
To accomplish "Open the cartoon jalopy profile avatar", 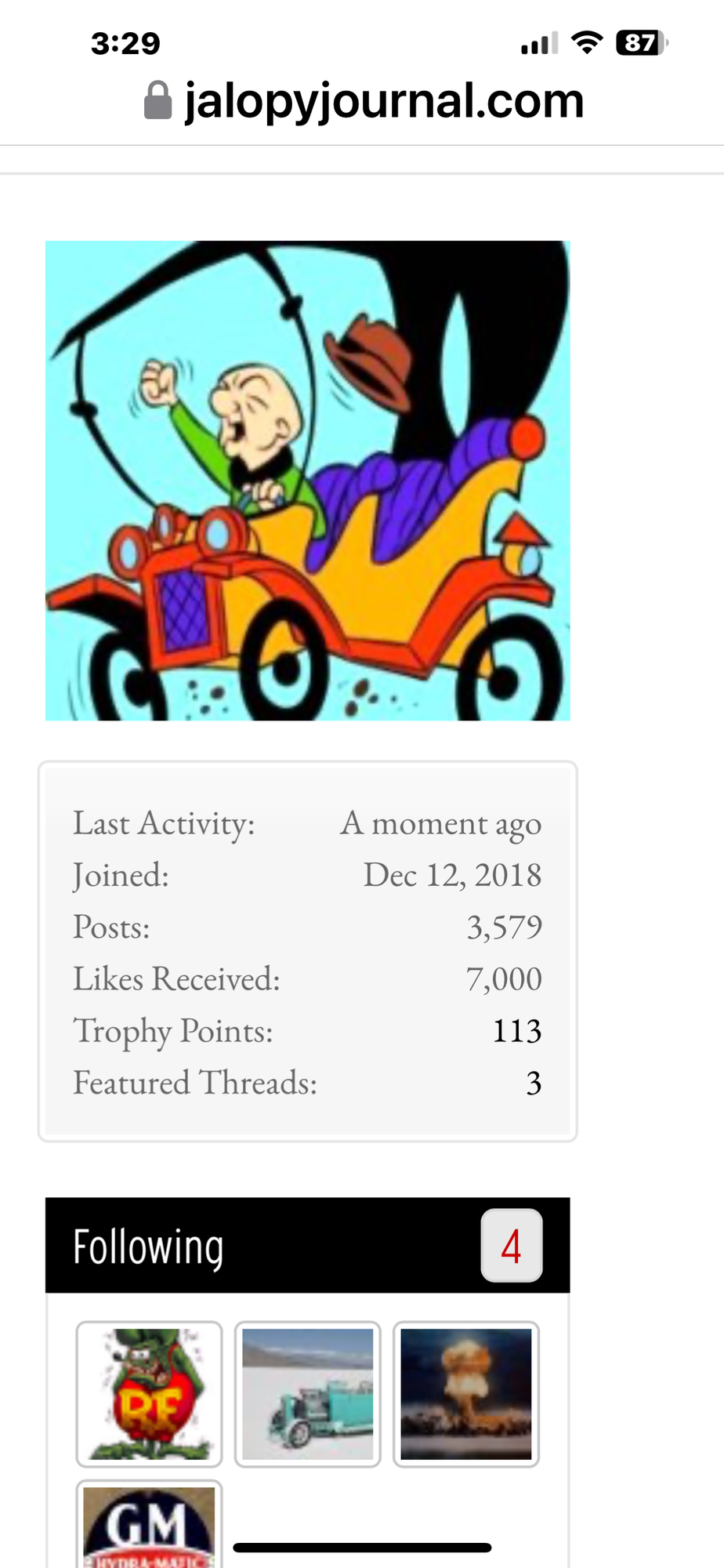I will pyautogui.click(x=307, y=480).
